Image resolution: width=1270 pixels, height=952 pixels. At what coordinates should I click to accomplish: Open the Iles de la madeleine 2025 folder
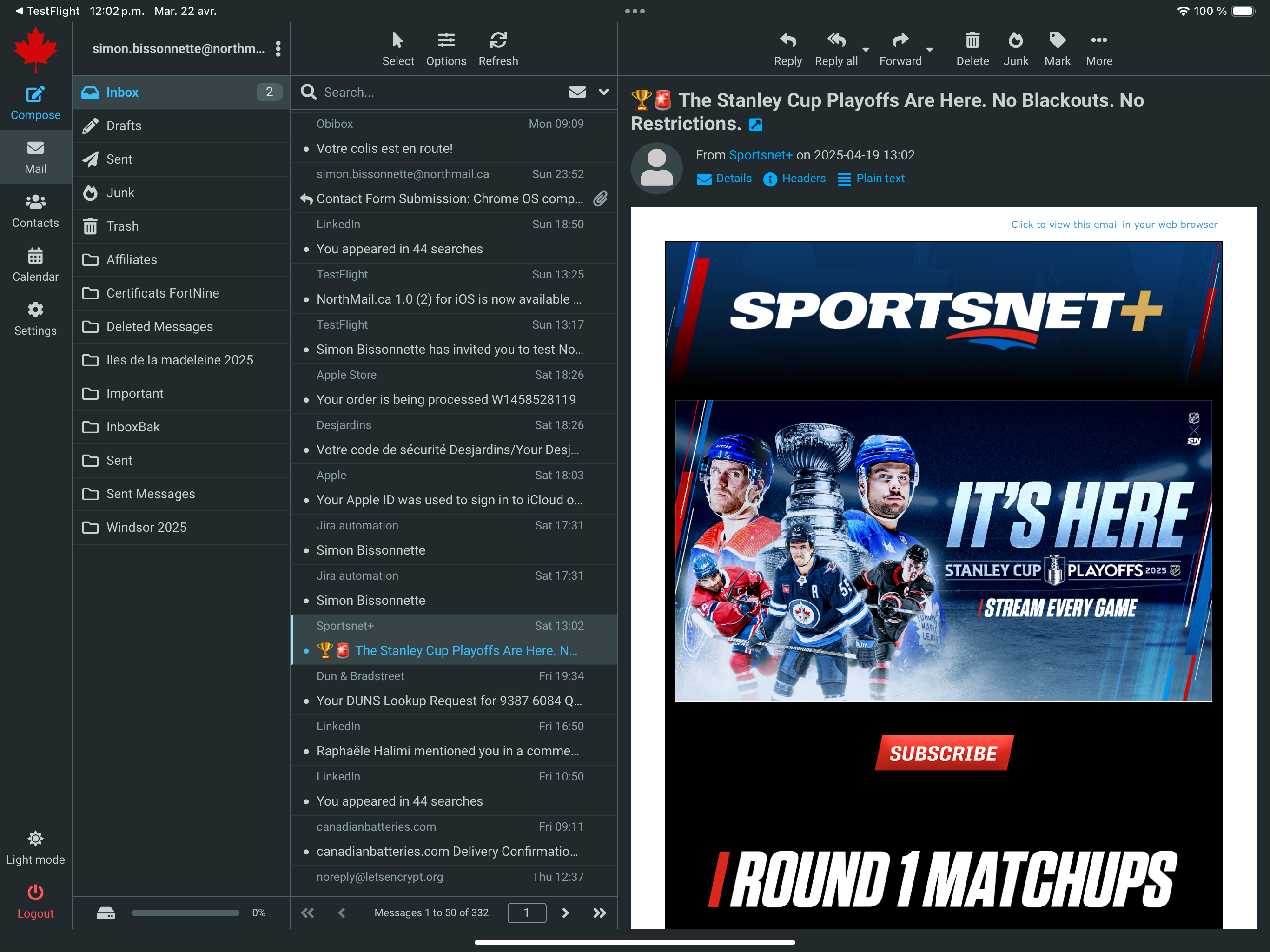point(181,360)
